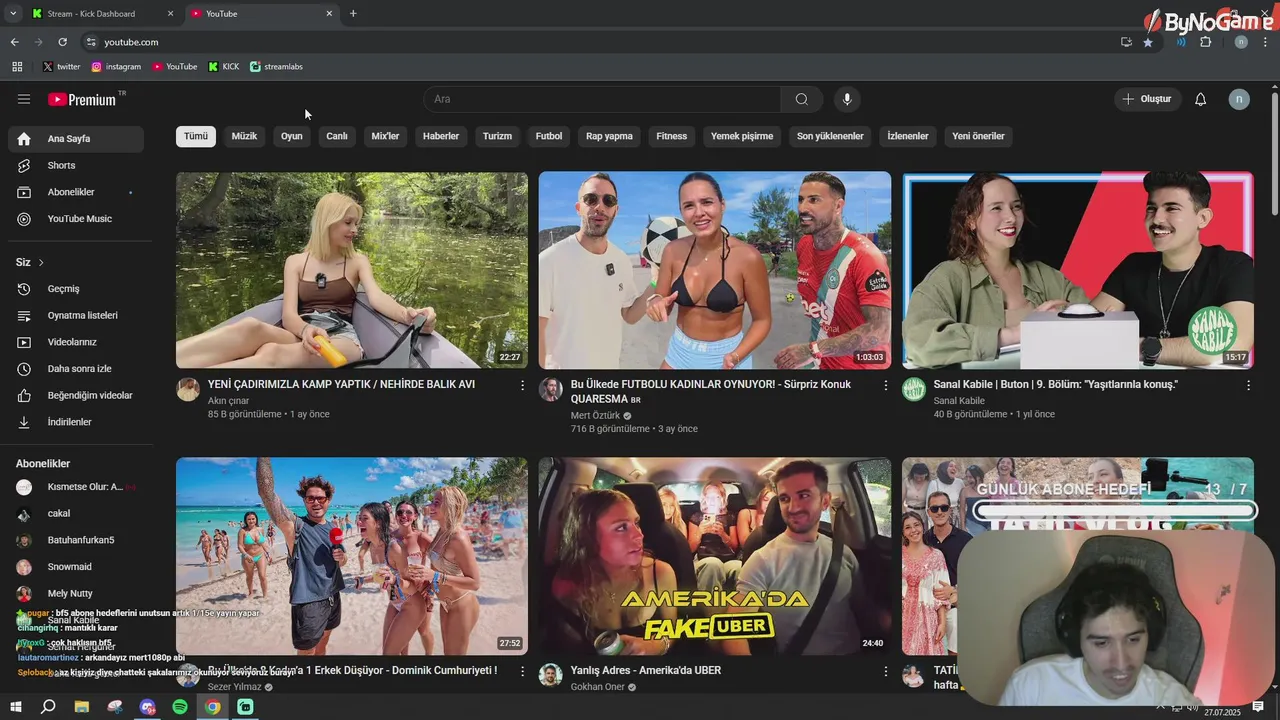Expand the Siz section chevron
Image resolution: width=1280 pixels, height=720 pixels.
pyautogui.click(x=41, y=262)
